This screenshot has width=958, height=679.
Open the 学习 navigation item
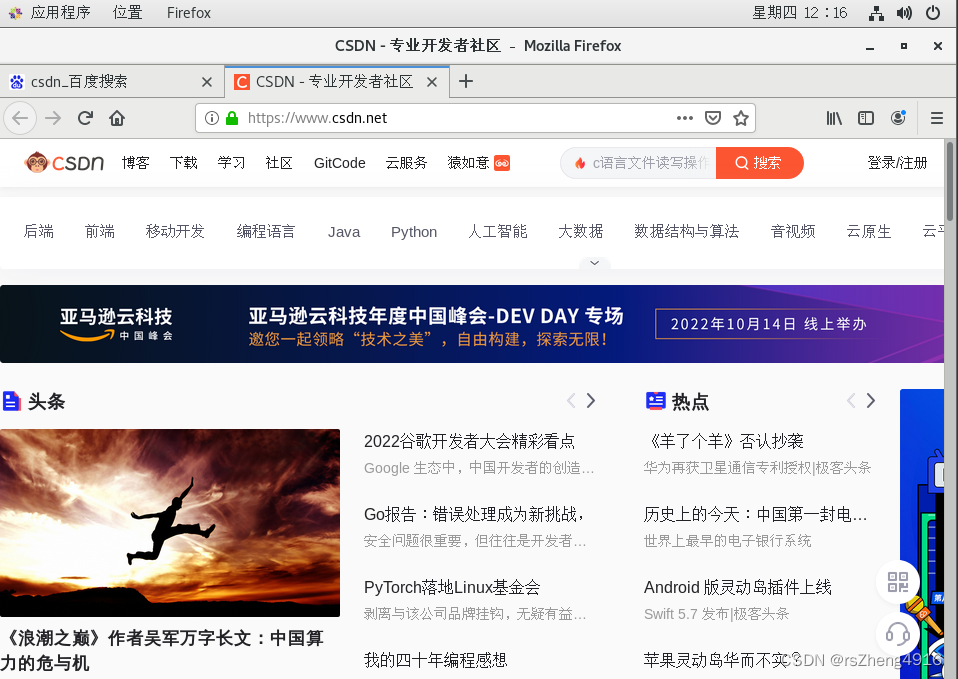point(231,163)
